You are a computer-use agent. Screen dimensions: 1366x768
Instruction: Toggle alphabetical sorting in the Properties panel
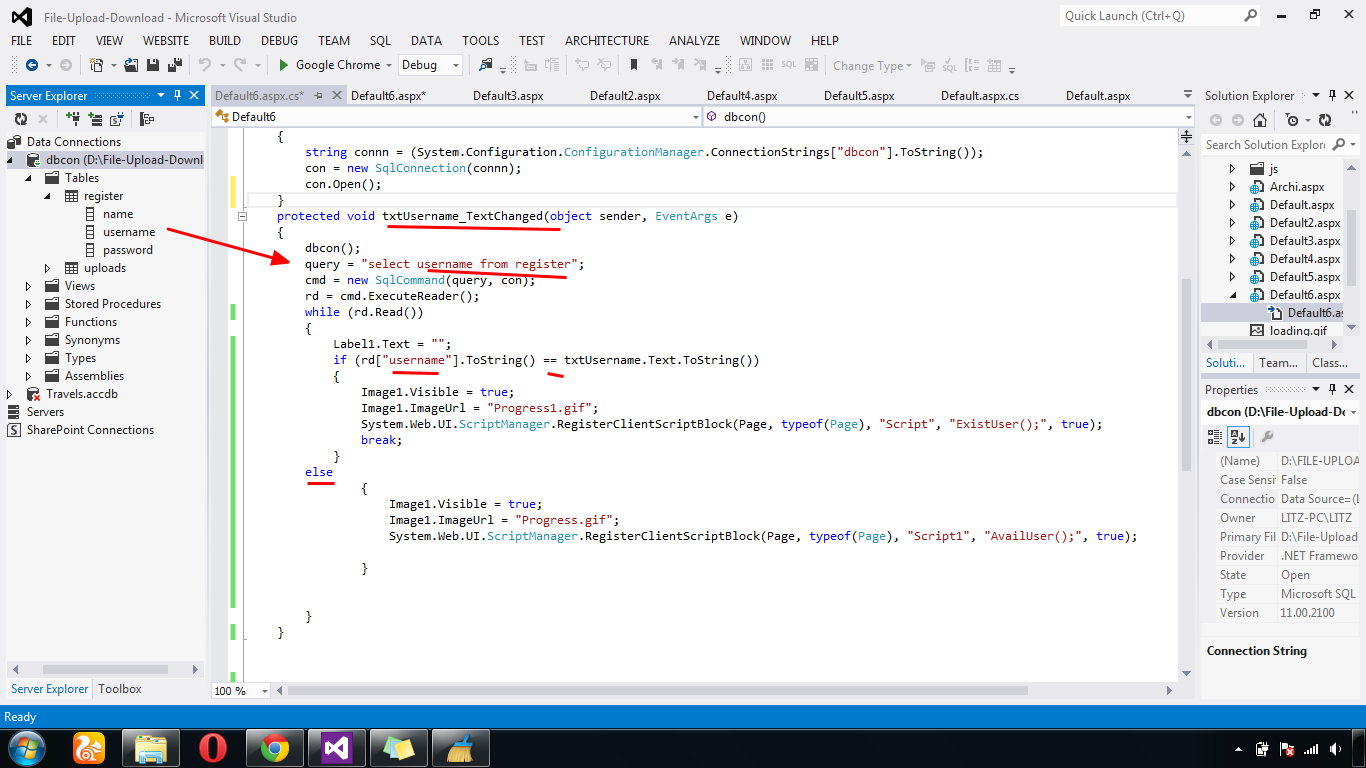pyautogui.click(x=1238, y=436)
